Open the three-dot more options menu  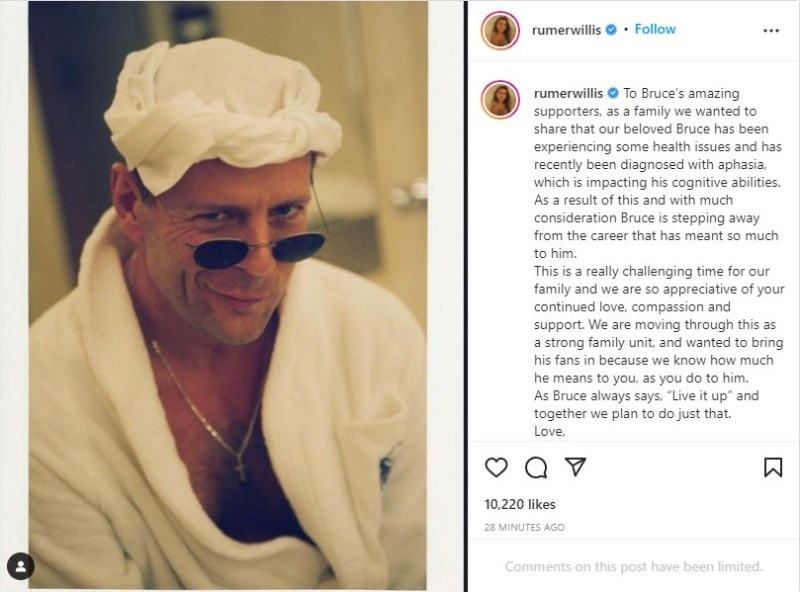pyautogui.click(x=771, y=31)
